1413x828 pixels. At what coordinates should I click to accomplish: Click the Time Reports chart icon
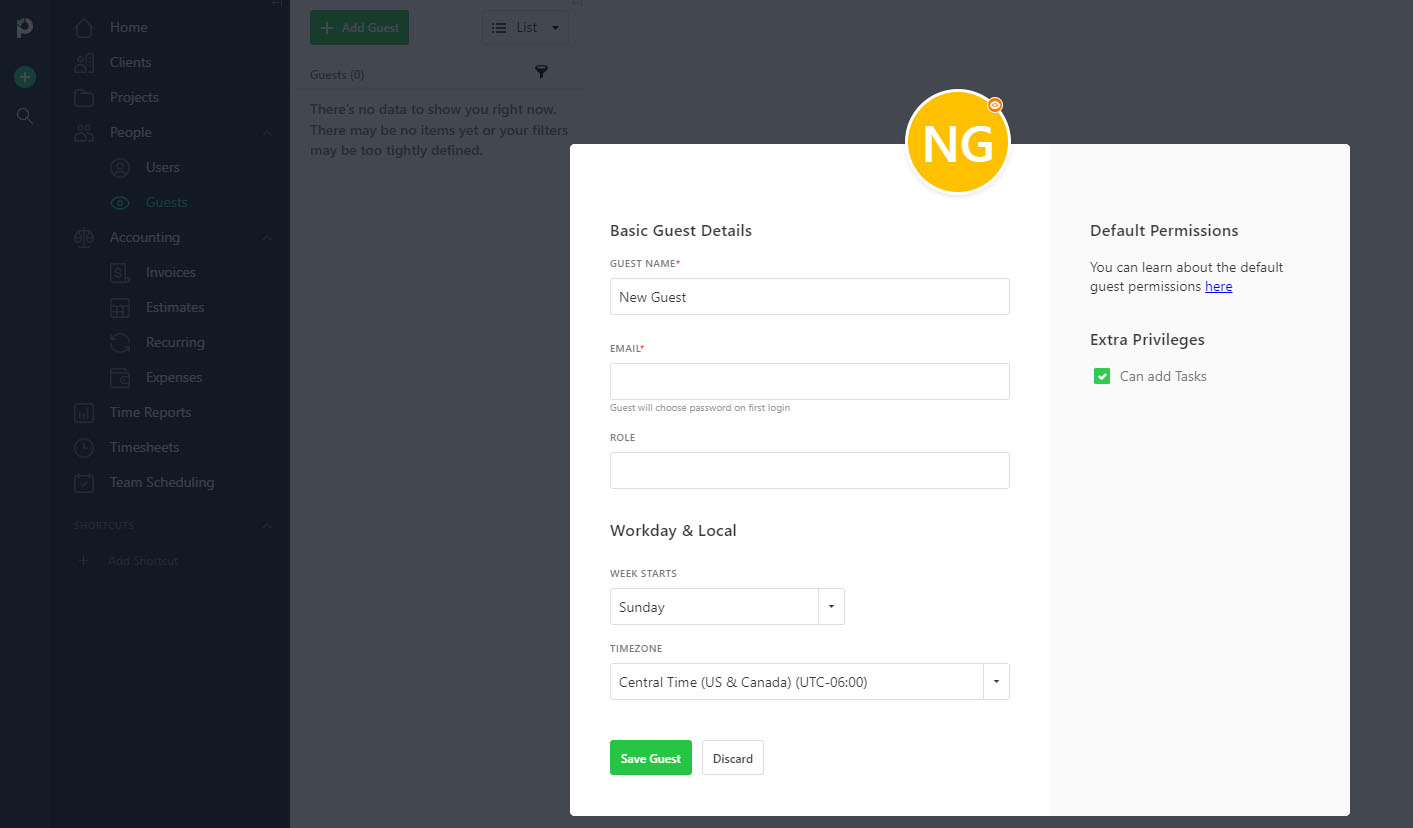[84, 412]
